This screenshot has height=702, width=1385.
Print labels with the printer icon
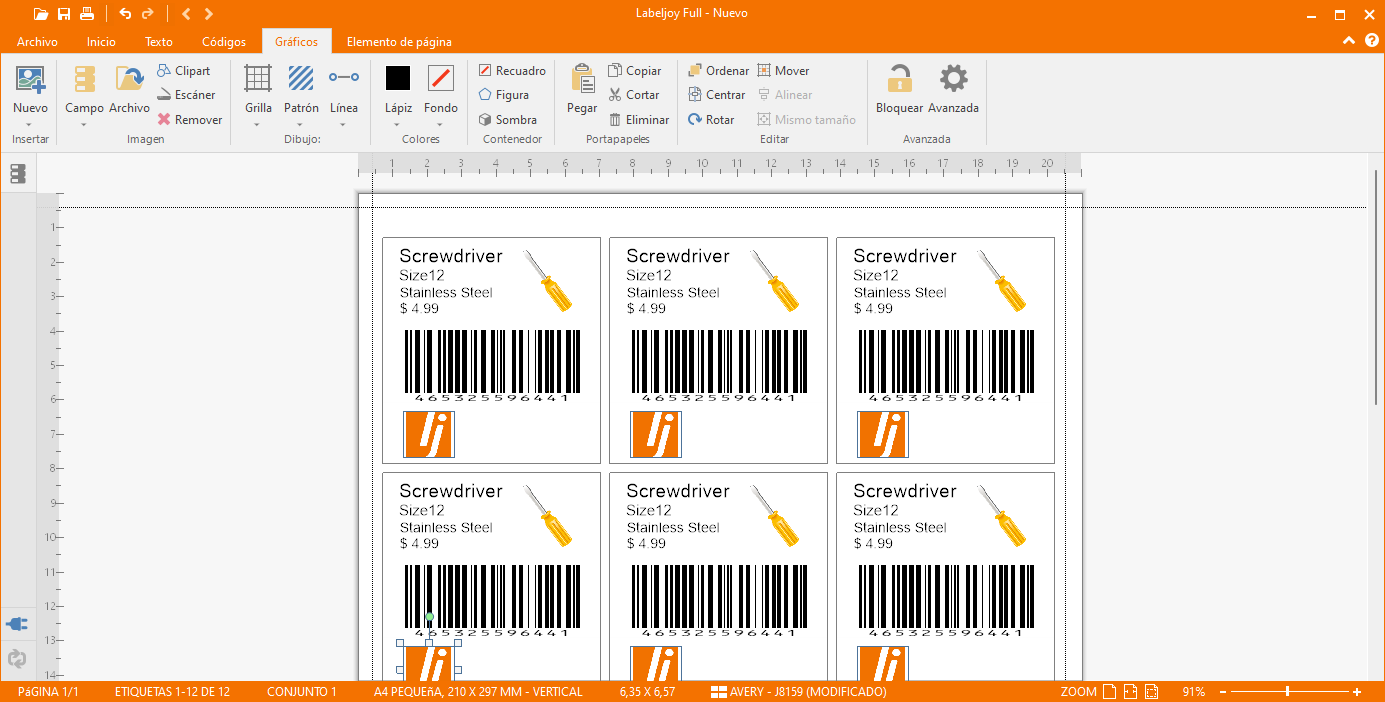pos(87,14)
